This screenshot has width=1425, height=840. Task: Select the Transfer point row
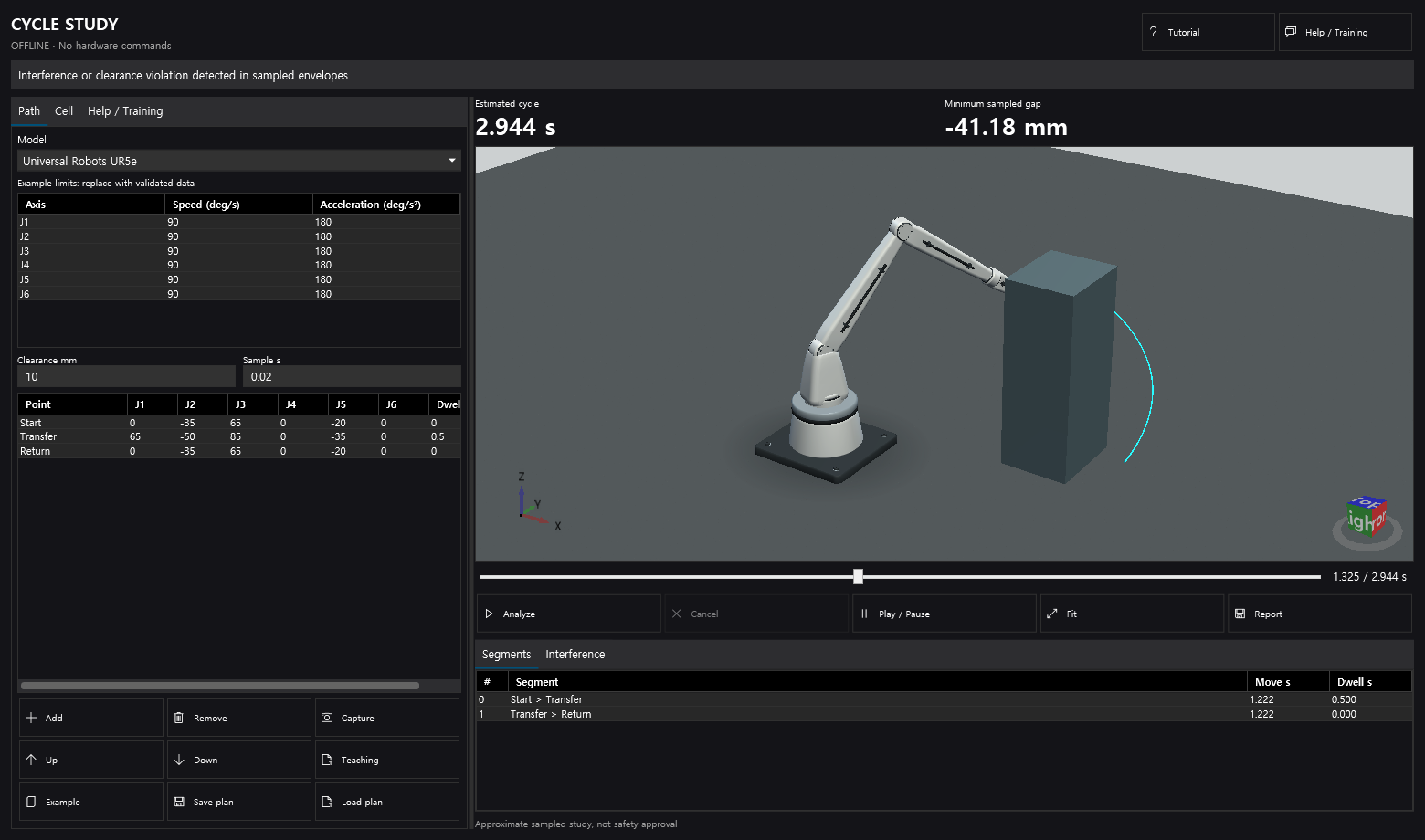tap(239, 436)
